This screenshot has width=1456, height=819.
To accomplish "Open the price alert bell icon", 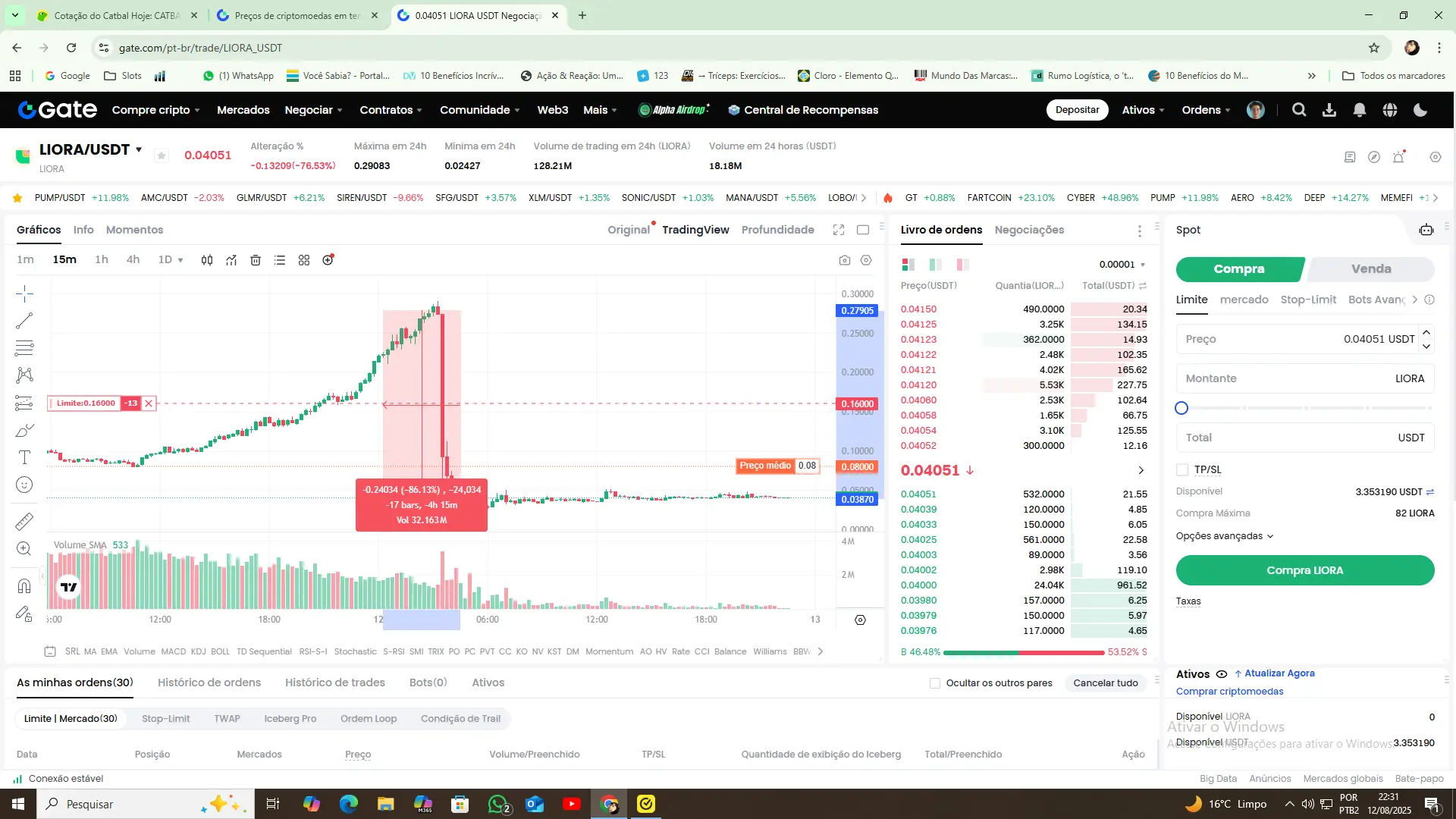I will pos(1399,156).
